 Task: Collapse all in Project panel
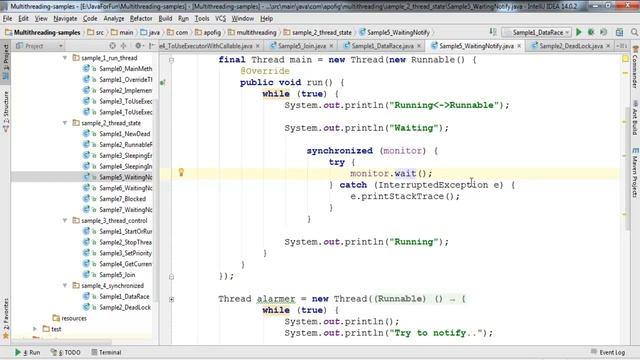(x=123, y=46)
